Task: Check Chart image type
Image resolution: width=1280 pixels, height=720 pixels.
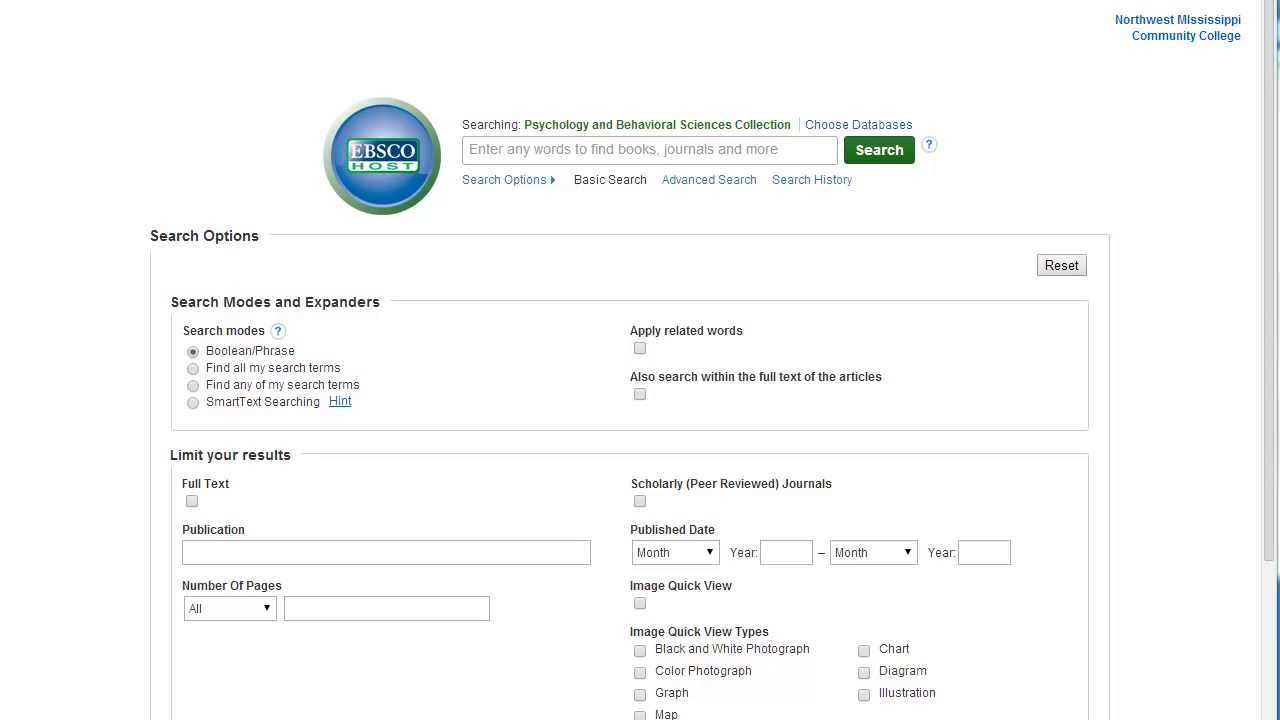Action: [864, 651]
